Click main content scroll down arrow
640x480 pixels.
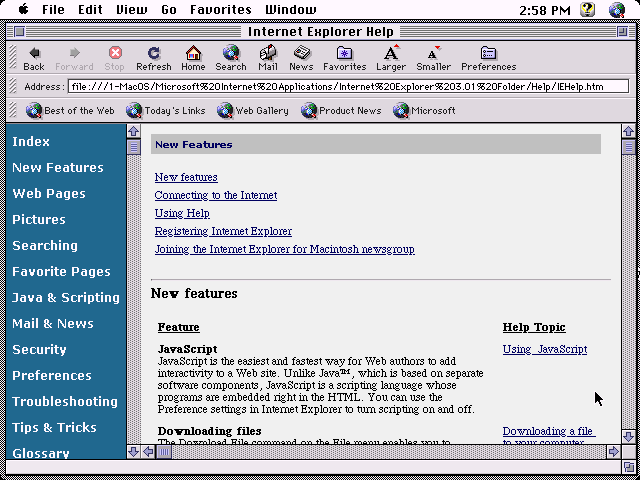click(x=628, y=437)
